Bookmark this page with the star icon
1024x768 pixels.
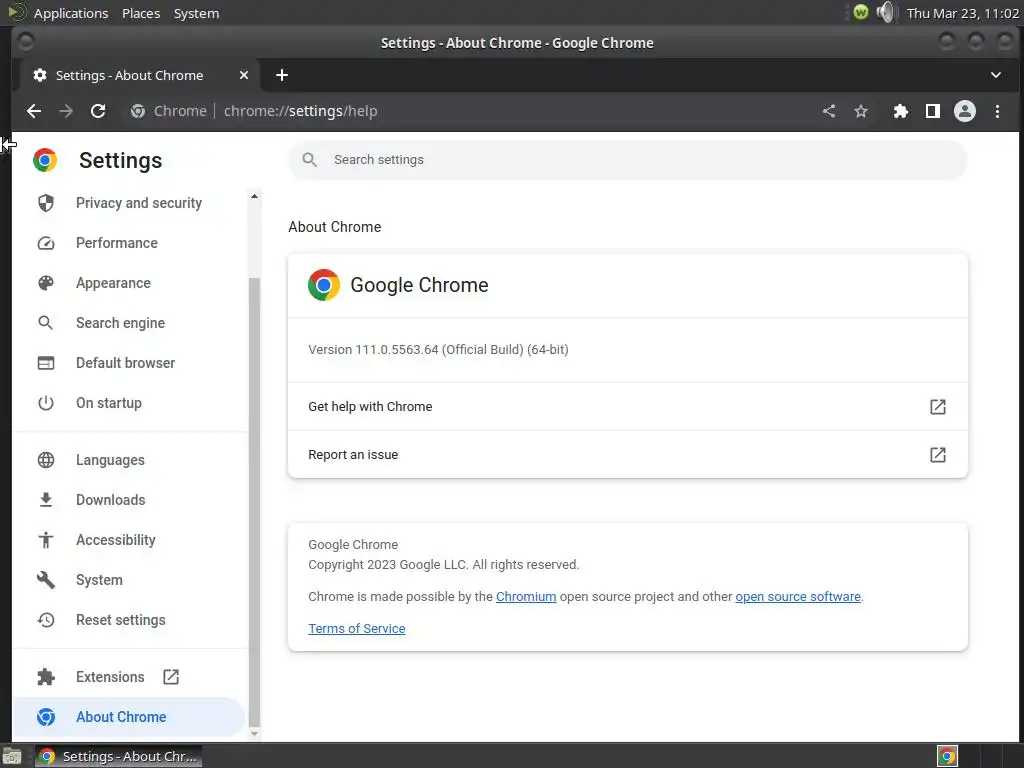[861, 111]
